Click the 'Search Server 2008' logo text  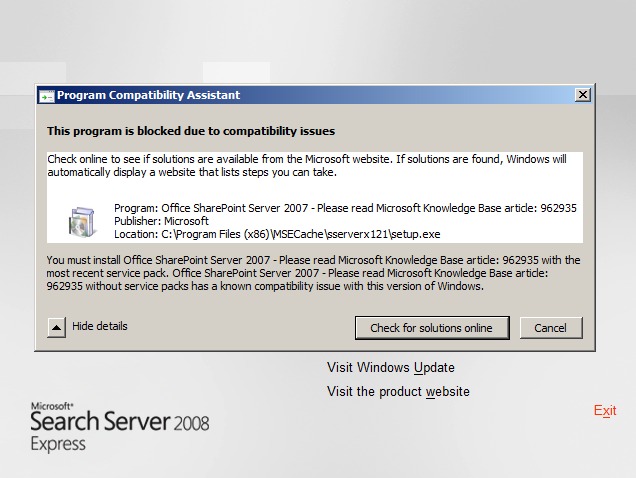click(120, 423)
